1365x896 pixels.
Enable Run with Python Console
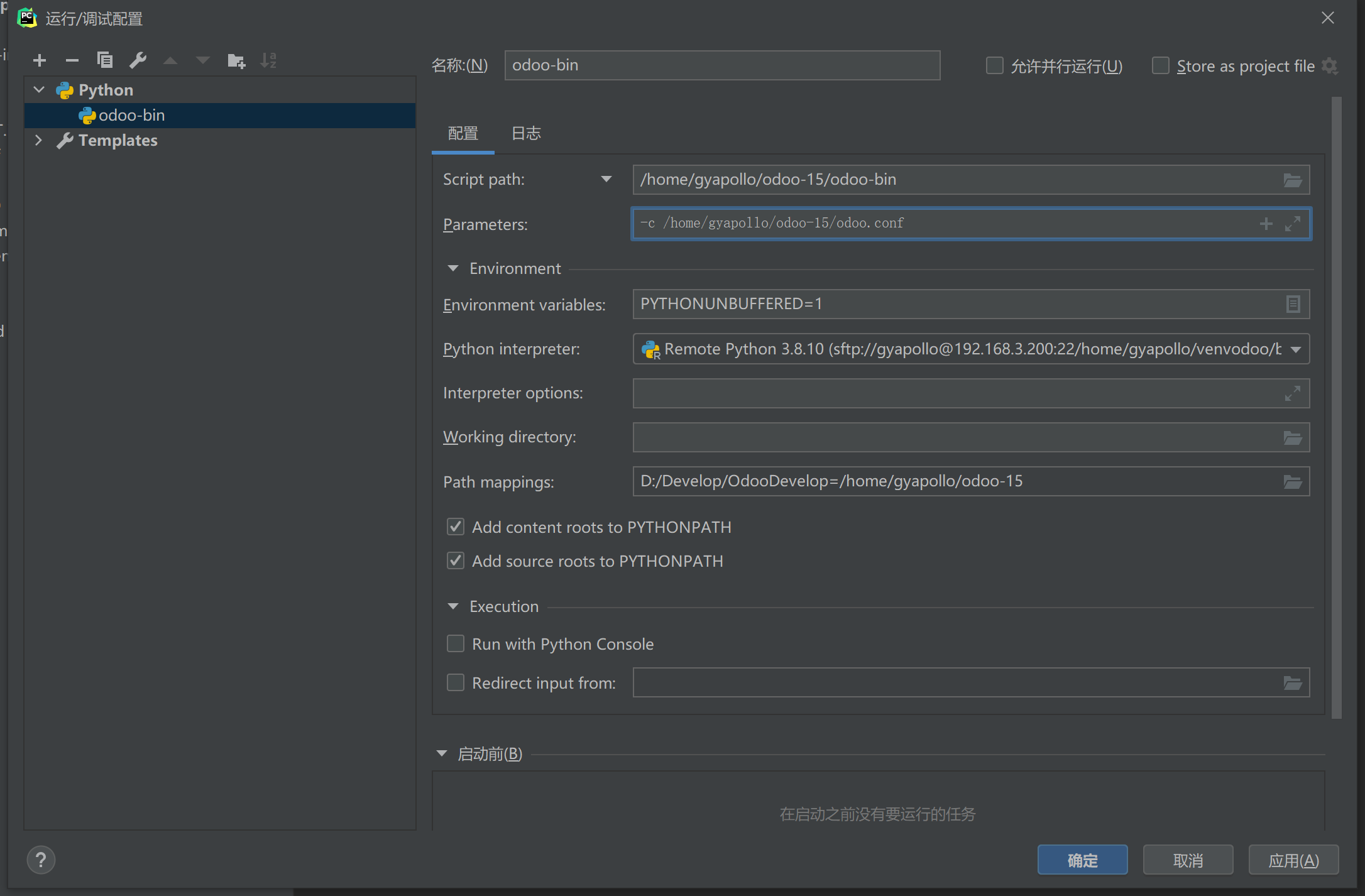click(x=456, y=643)
